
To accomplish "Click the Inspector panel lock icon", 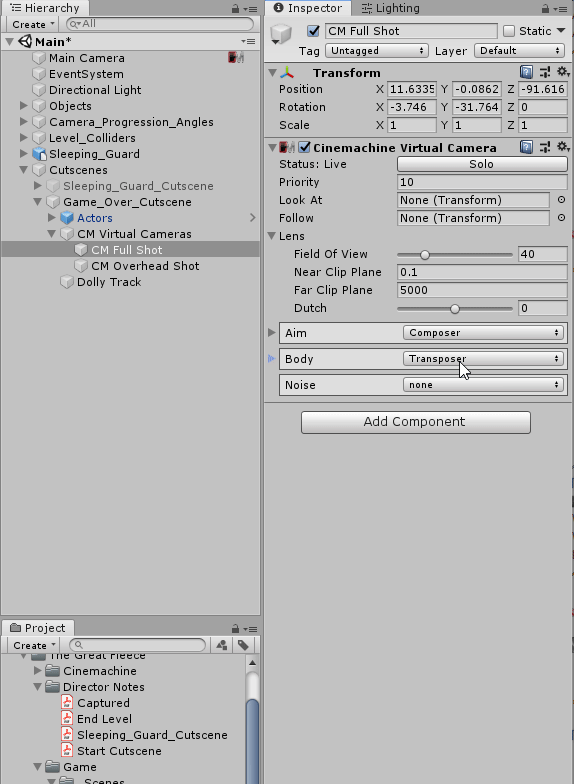I will click(x=546, y=8).
